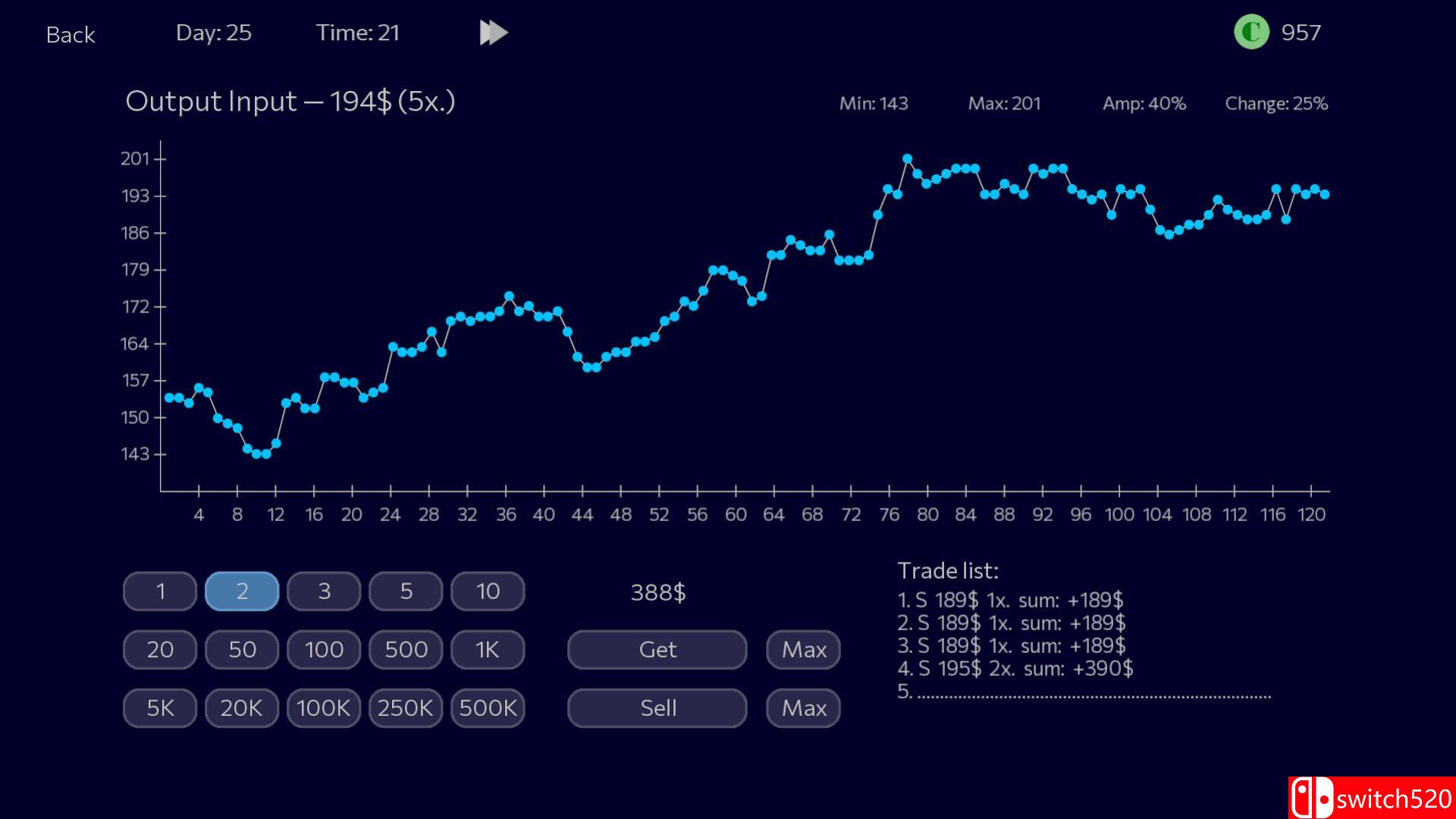Select the 1K quantity option
Viewport: 1456px width, 819px height.
tap(488, 649)
